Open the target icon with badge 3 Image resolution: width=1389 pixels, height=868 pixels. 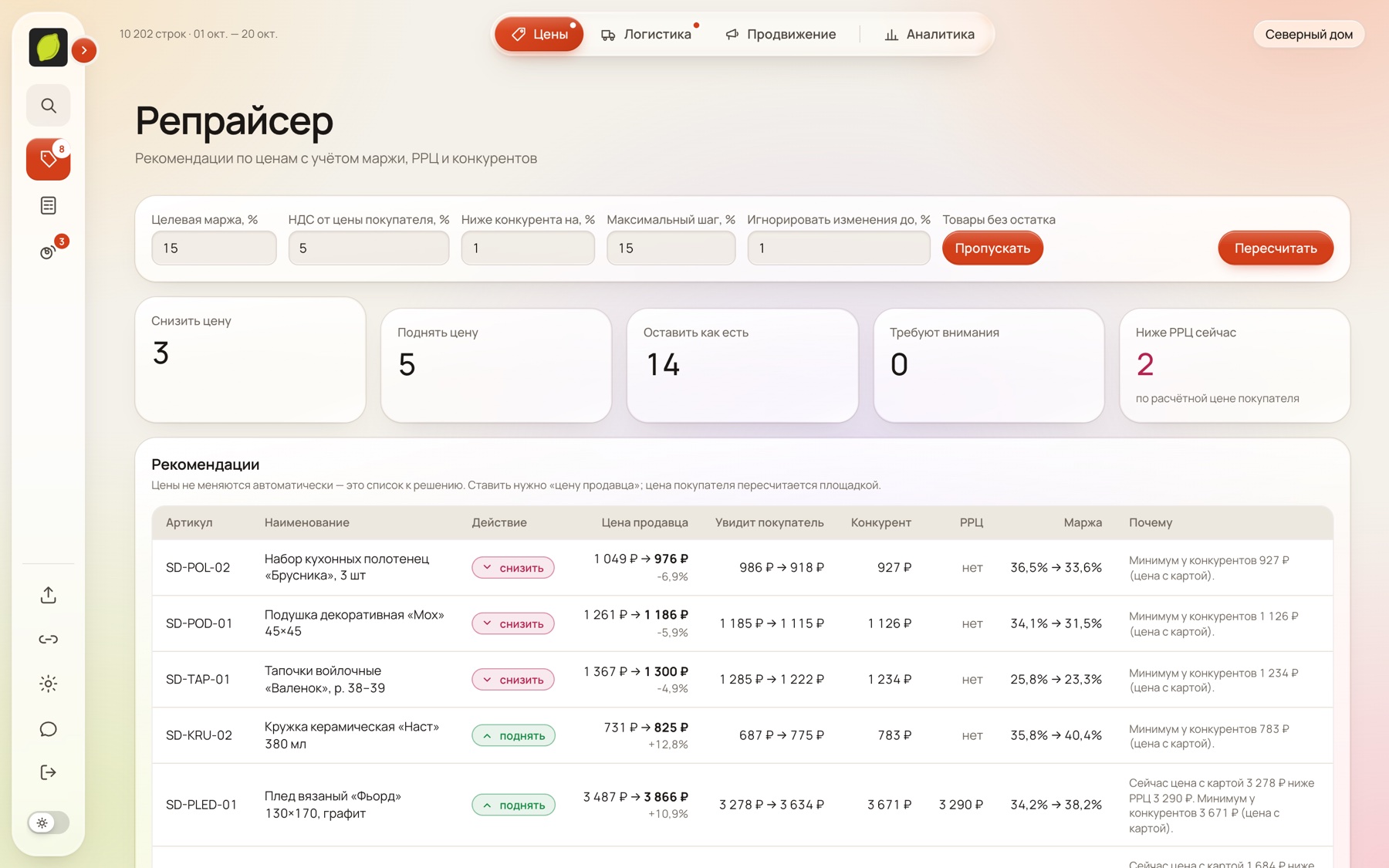click(x=49, y=252)
